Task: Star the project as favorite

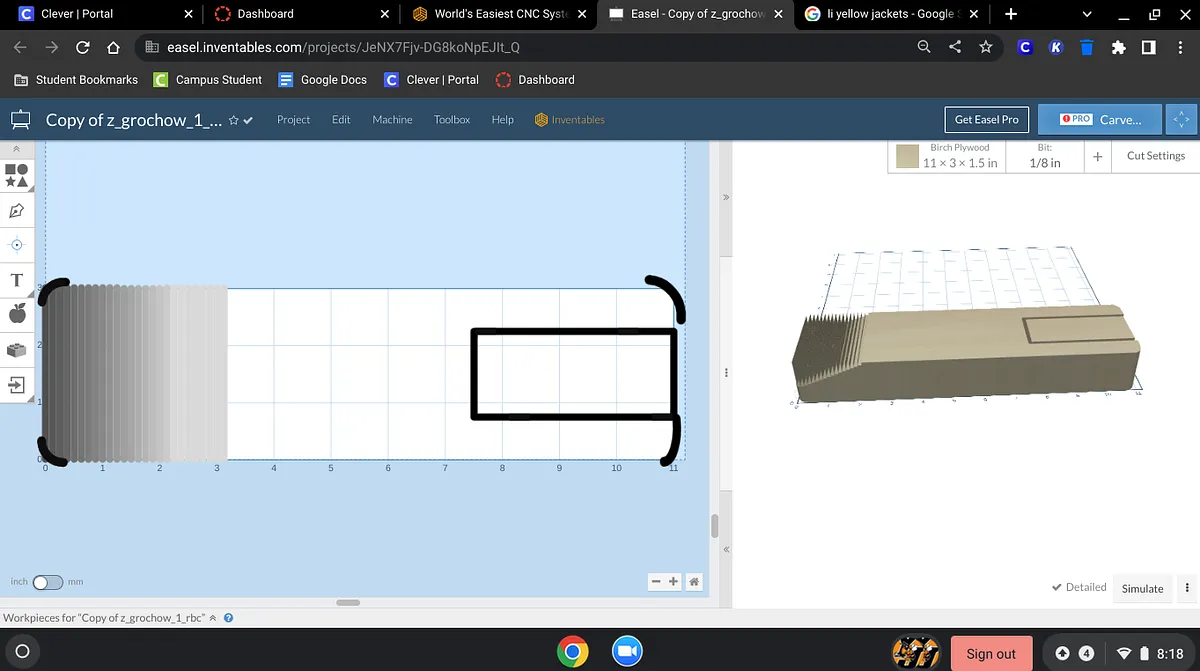Action: pos(233,120)
